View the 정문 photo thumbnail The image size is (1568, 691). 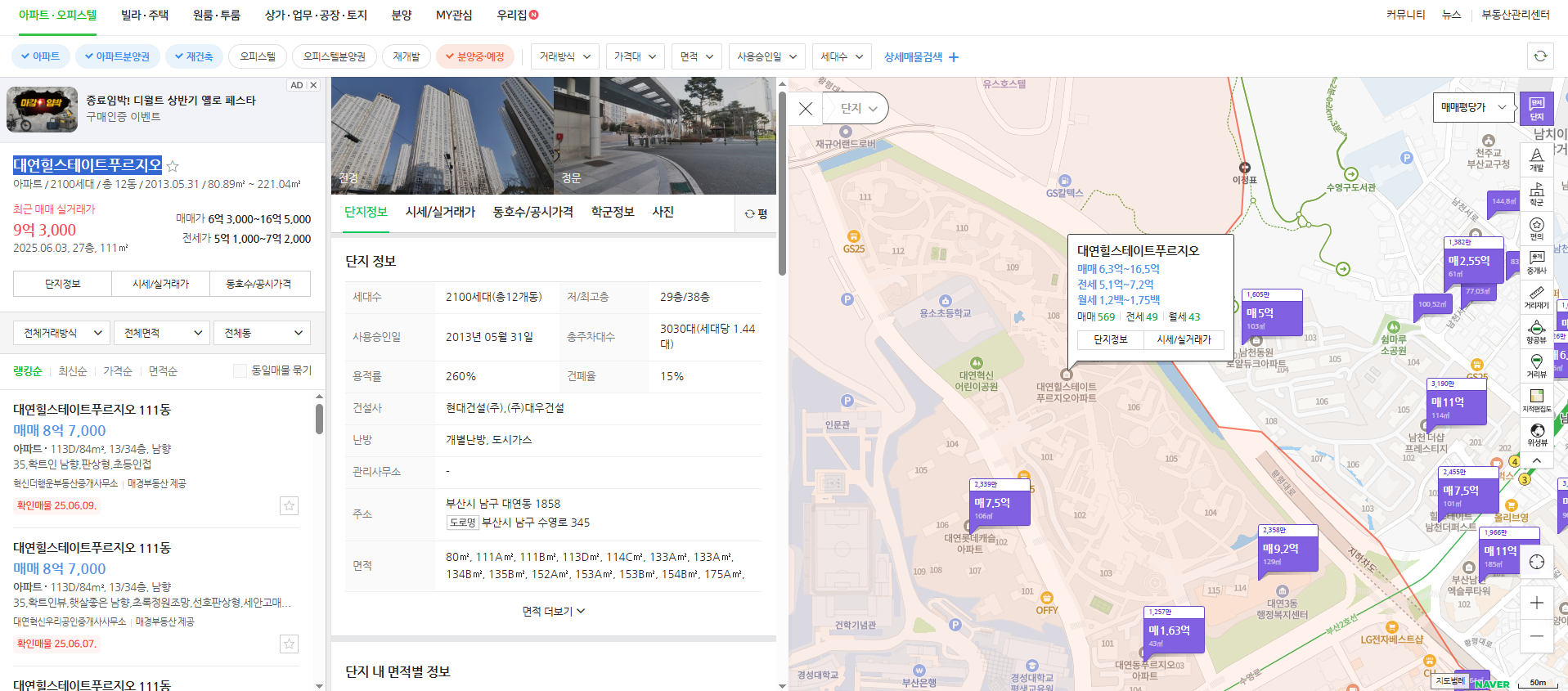point(665,136)
